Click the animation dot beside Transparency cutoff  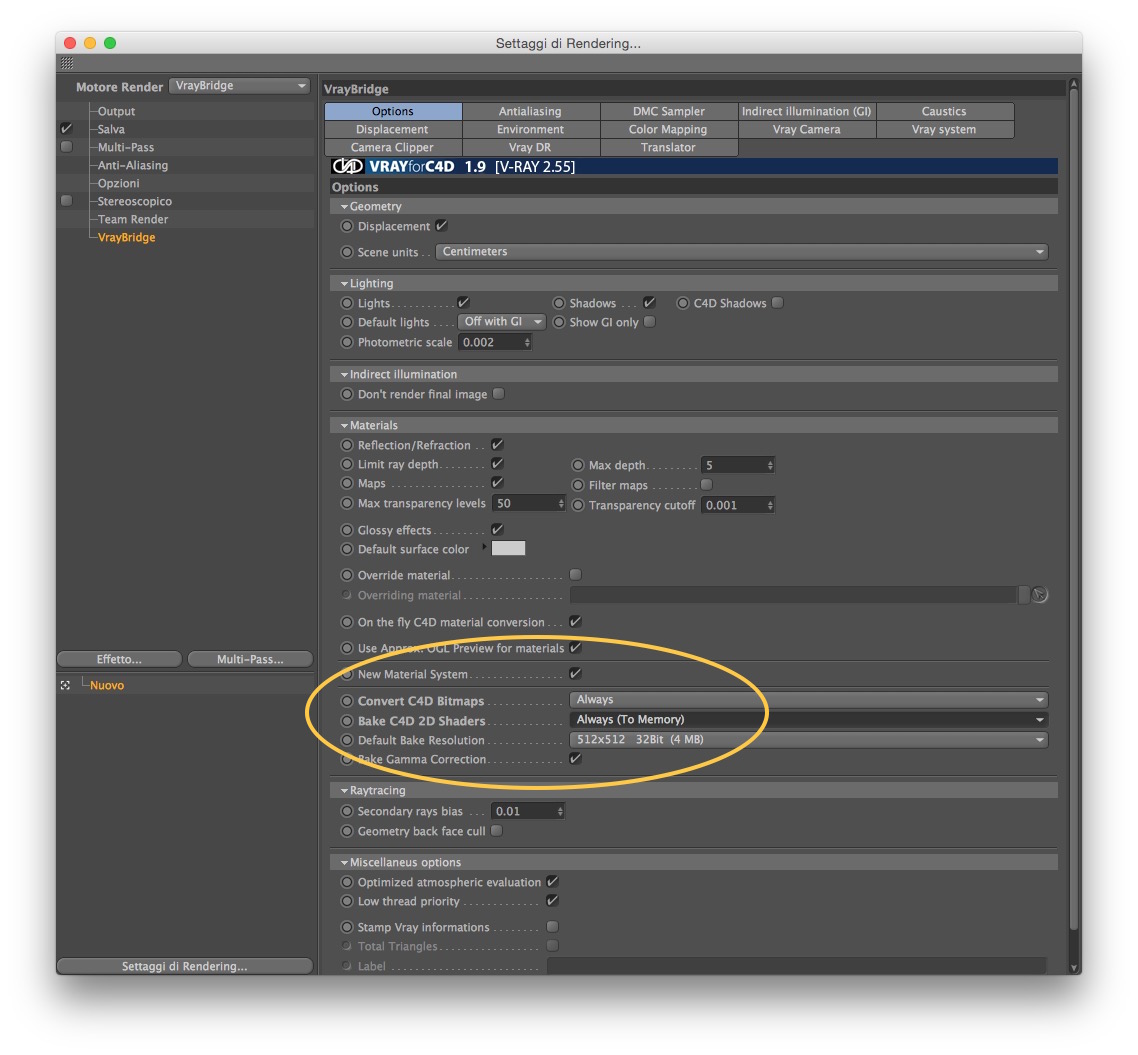coord(578,505)
